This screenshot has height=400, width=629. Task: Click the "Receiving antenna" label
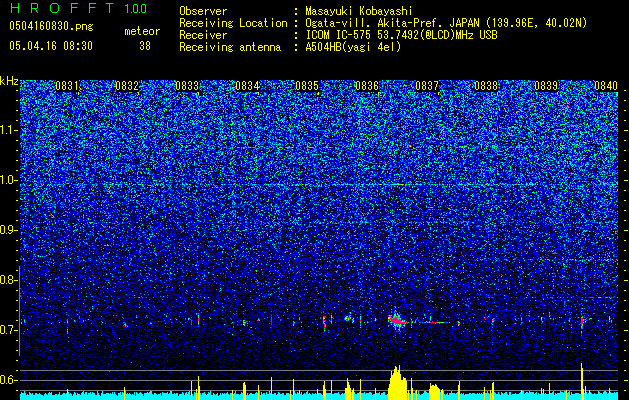coord(230,47)
